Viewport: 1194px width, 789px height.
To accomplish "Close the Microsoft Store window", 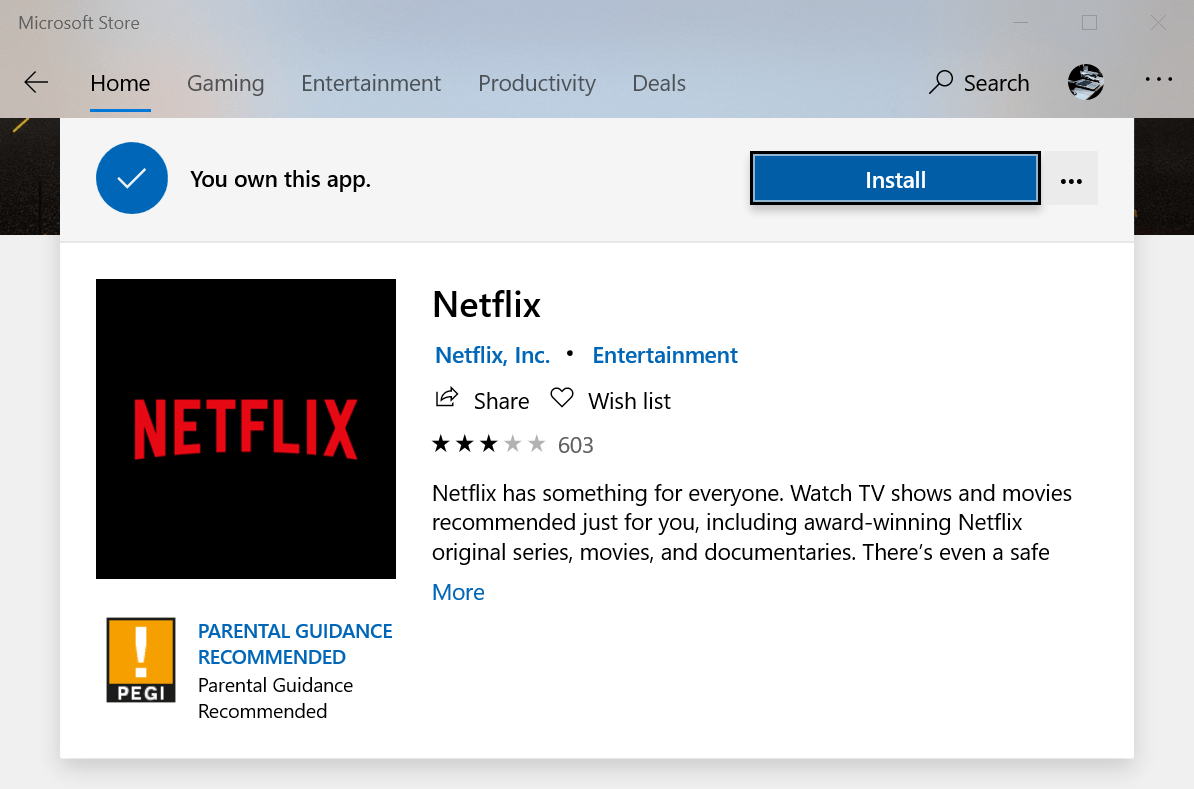I will 1158,23.
